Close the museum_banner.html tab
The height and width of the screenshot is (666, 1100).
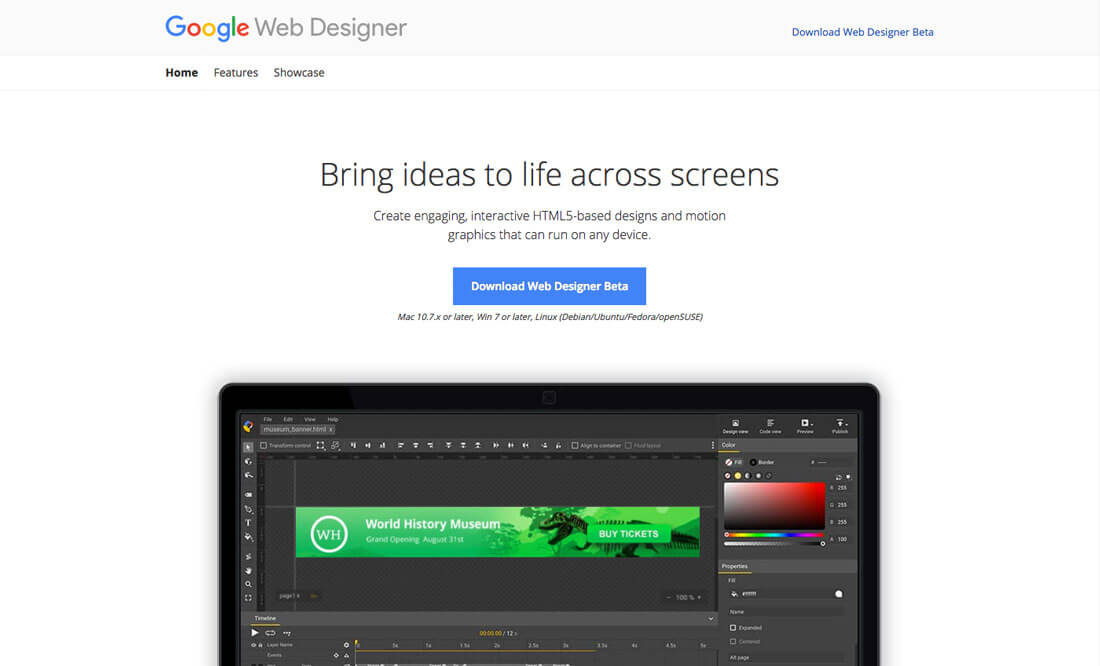[x=331, y=429]
